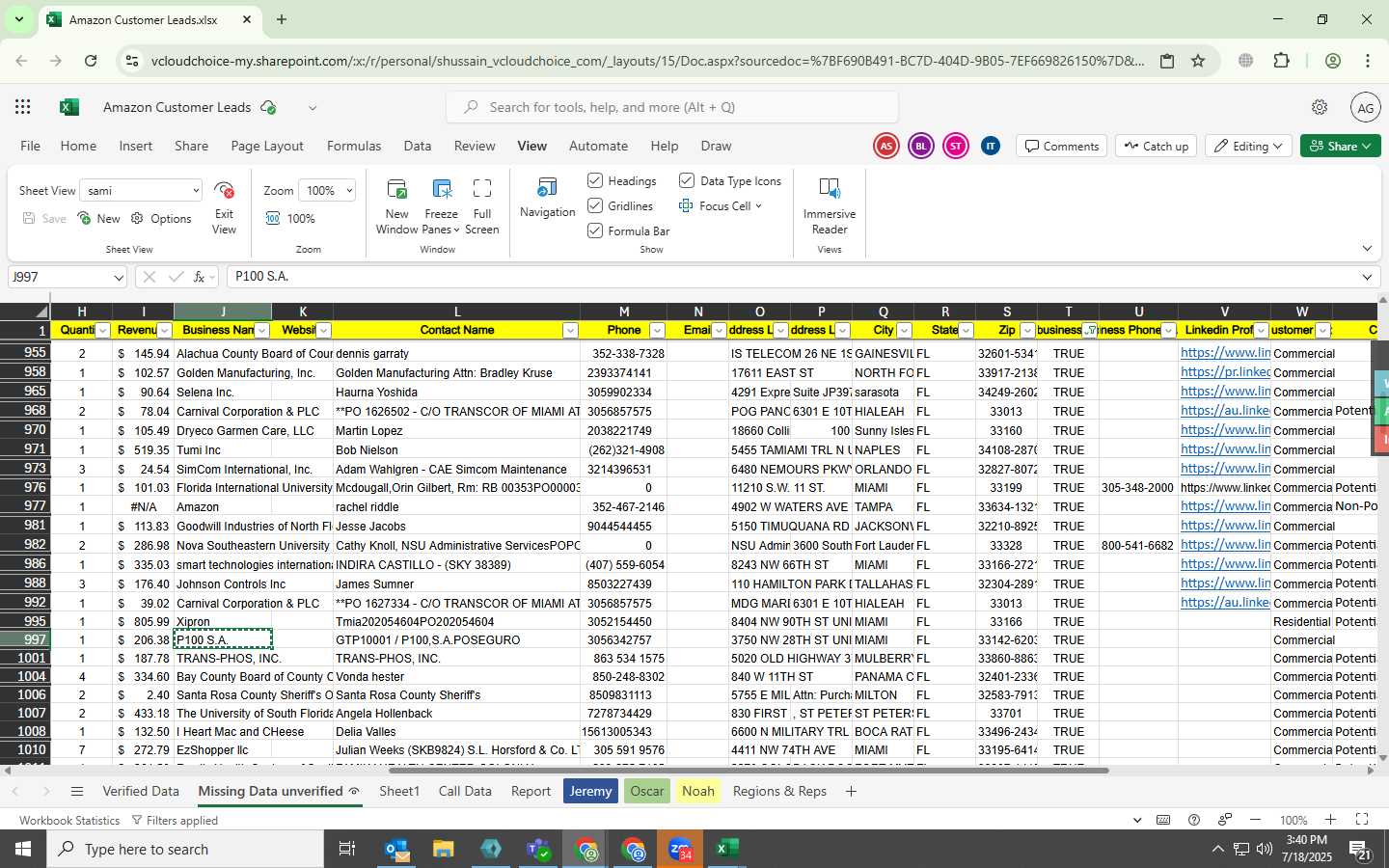Open LinkedIn link in row 958
The width and height of the screenshot is (1389, 868).
click(x=1225, y=373)
